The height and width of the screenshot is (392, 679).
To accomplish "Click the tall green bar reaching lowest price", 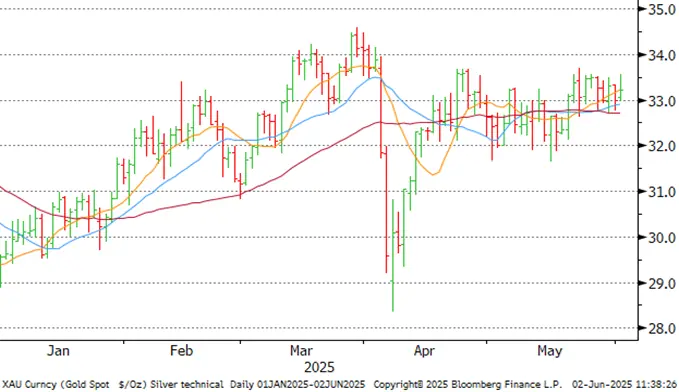I will click(x=393, y=256).
